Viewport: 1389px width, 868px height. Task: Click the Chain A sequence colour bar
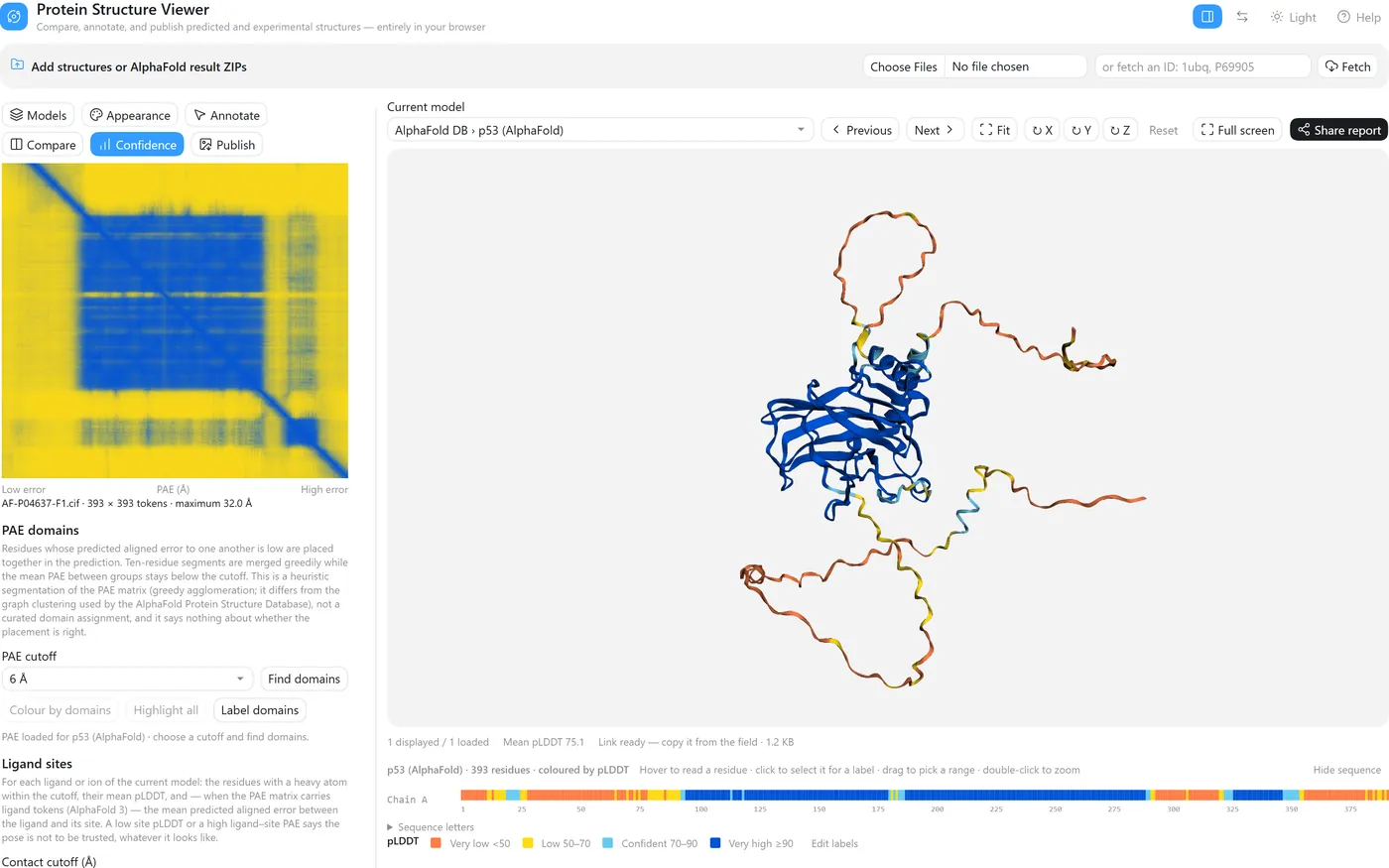pyautogui.click(x=925, y=795)
